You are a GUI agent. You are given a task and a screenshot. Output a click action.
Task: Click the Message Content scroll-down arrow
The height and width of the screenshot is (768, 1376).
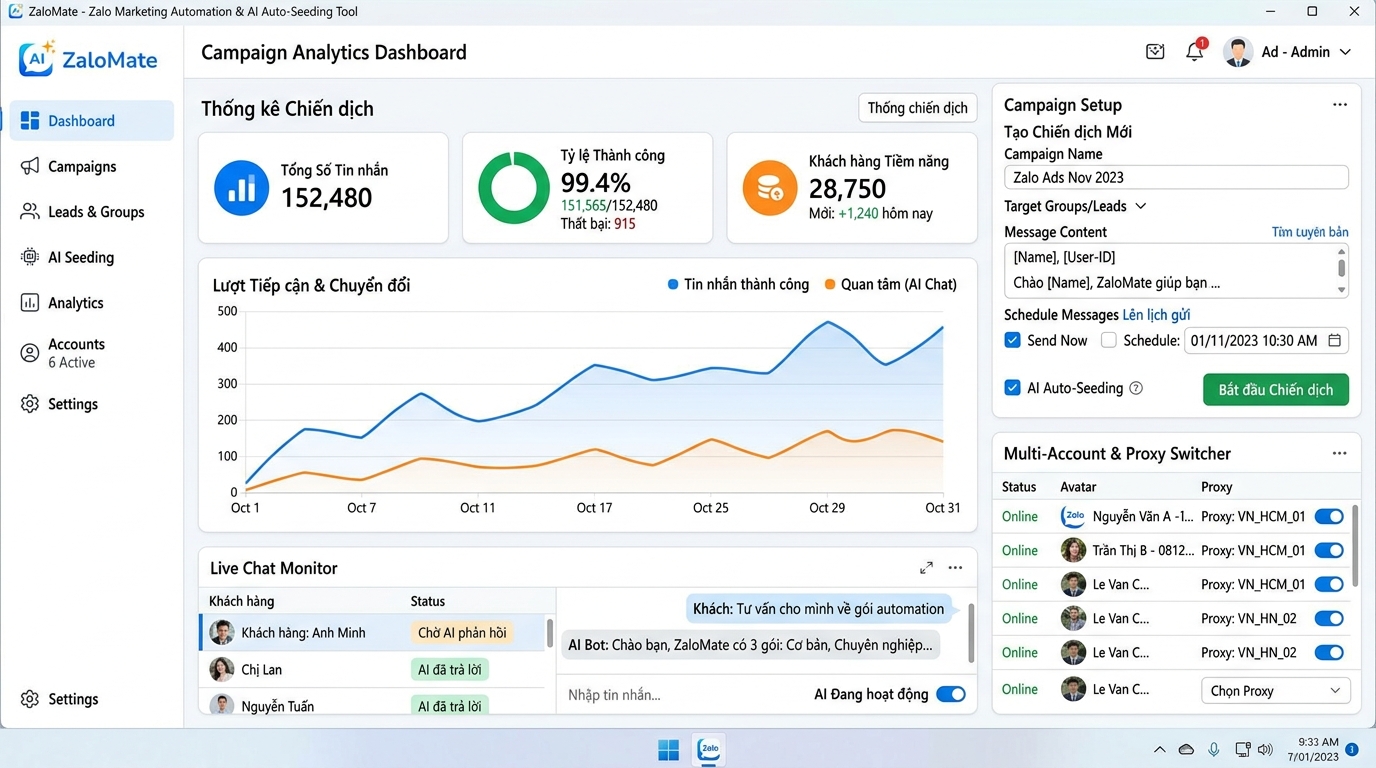pos(1341,290)
